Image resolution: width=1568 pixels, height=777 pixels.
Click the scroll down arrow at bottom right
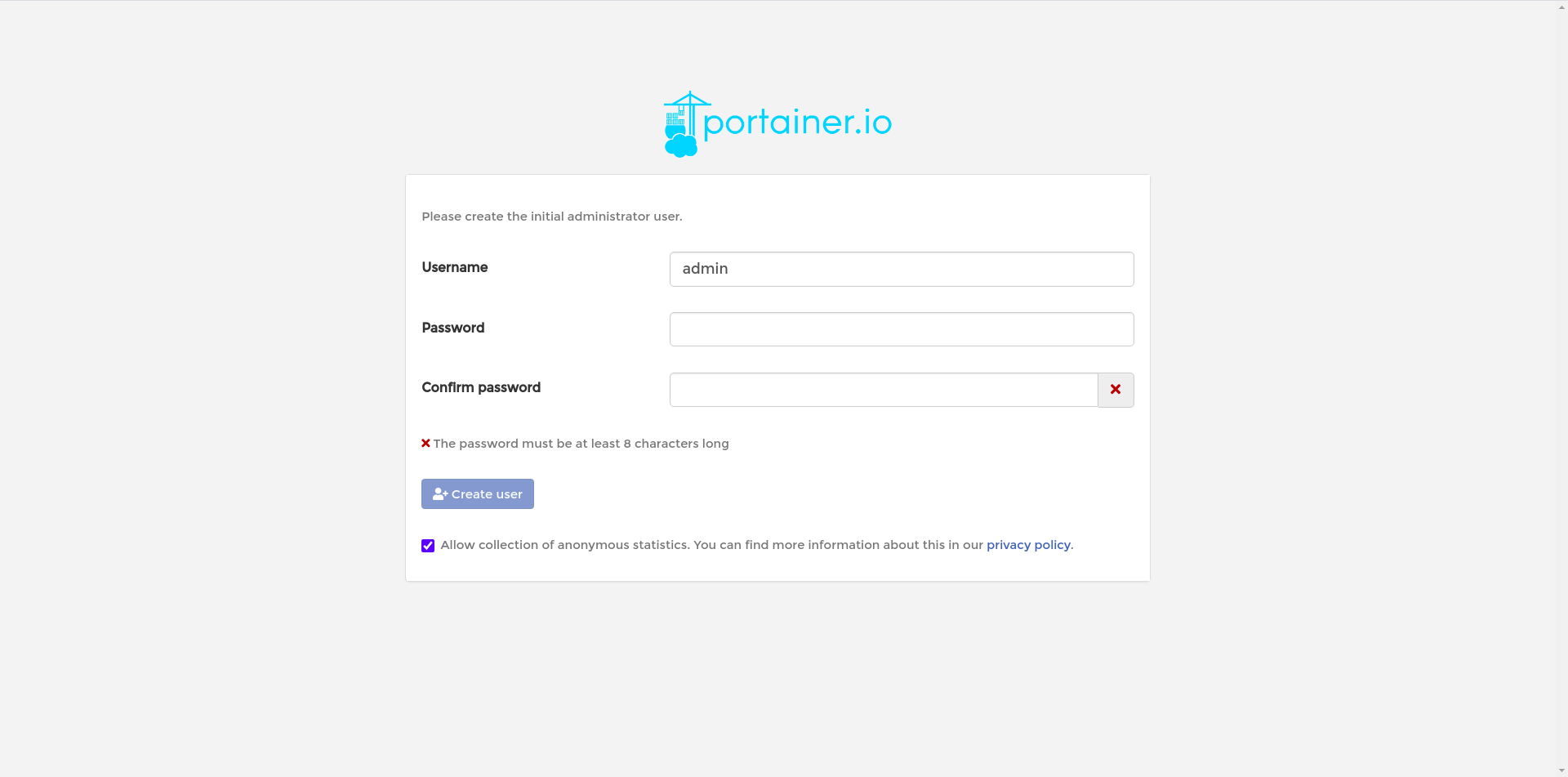point(1561,770)
